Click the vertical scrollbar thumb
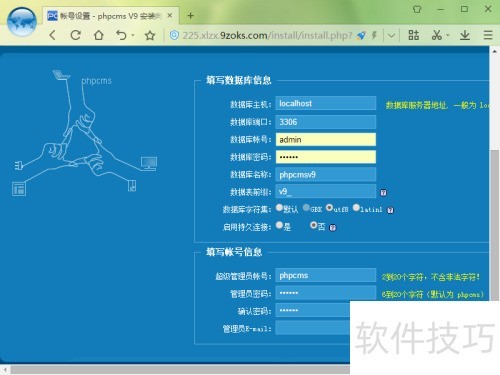Image resolution: width=500 pixels, height=375 pixels. tap(494, 225)
